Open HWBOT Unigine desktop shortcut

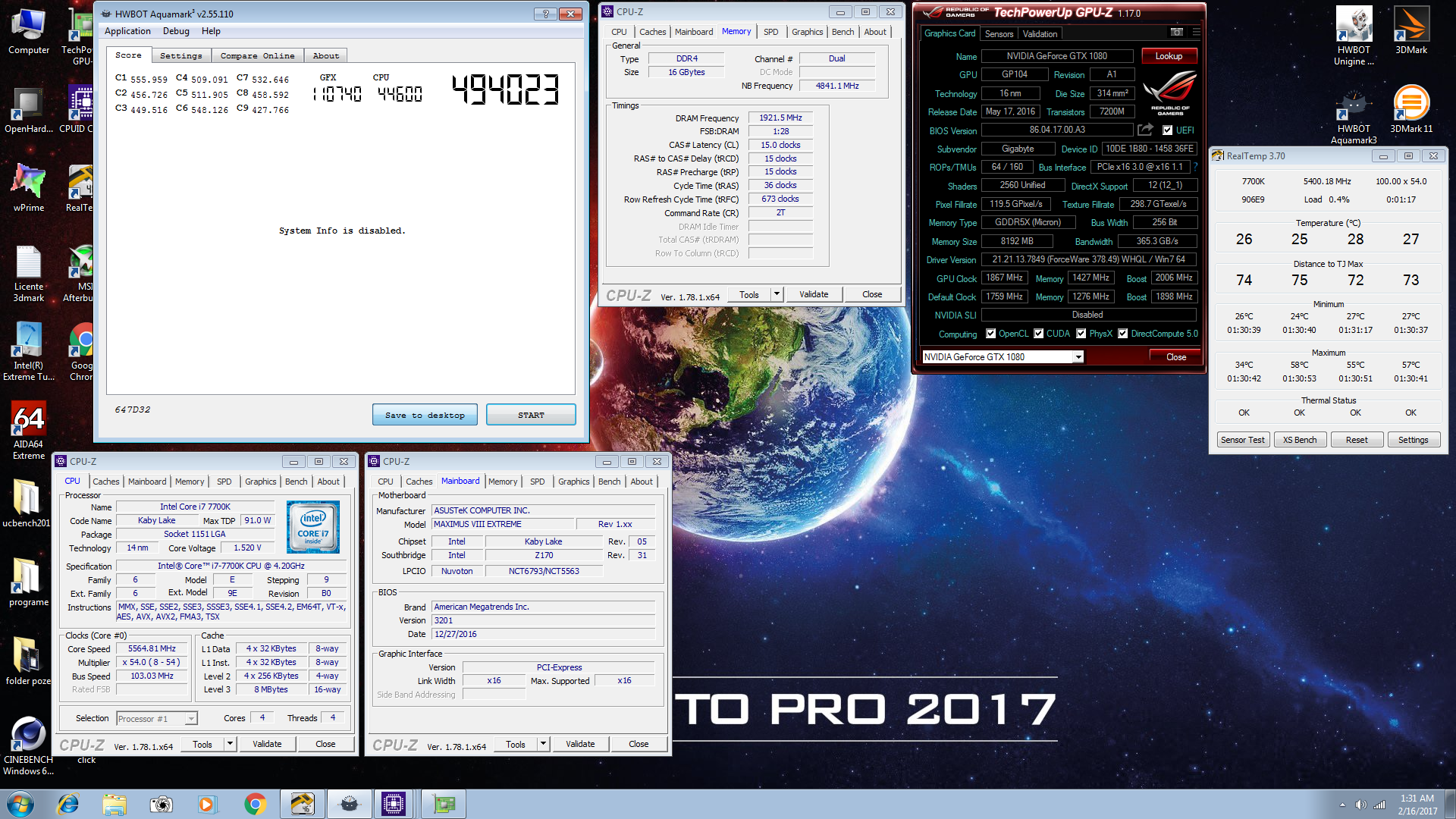(1354, 36)
